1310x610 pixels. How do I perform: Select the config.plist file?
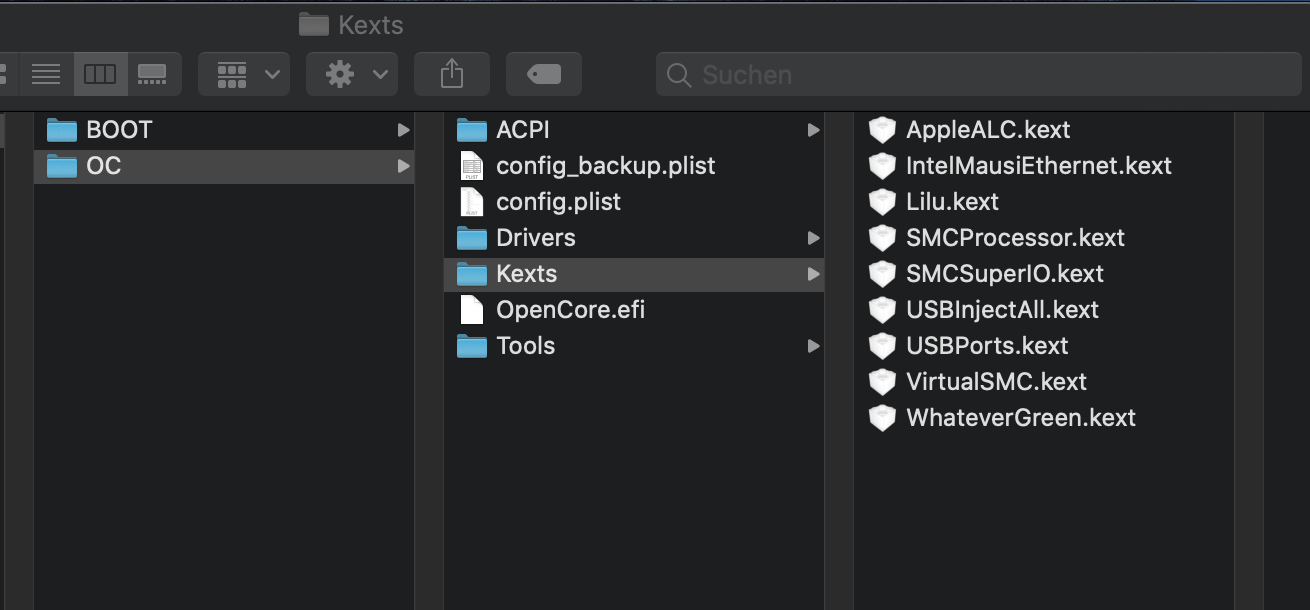coord(558,202)
